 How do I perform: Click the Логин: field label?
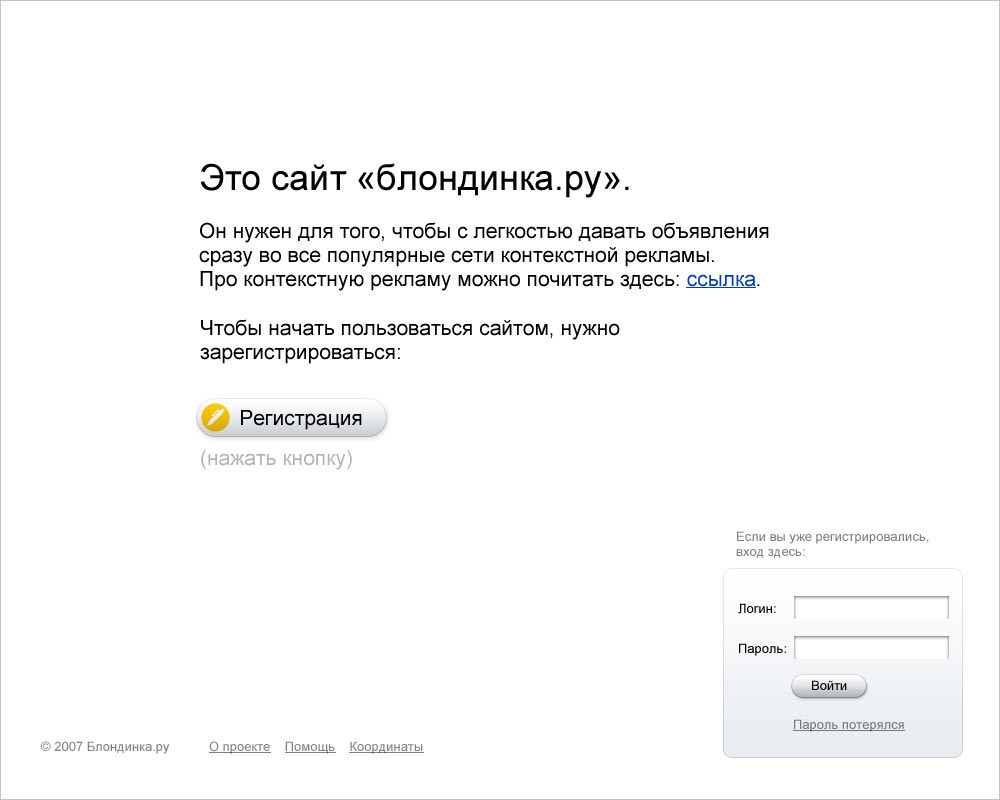tap(757, 609)
